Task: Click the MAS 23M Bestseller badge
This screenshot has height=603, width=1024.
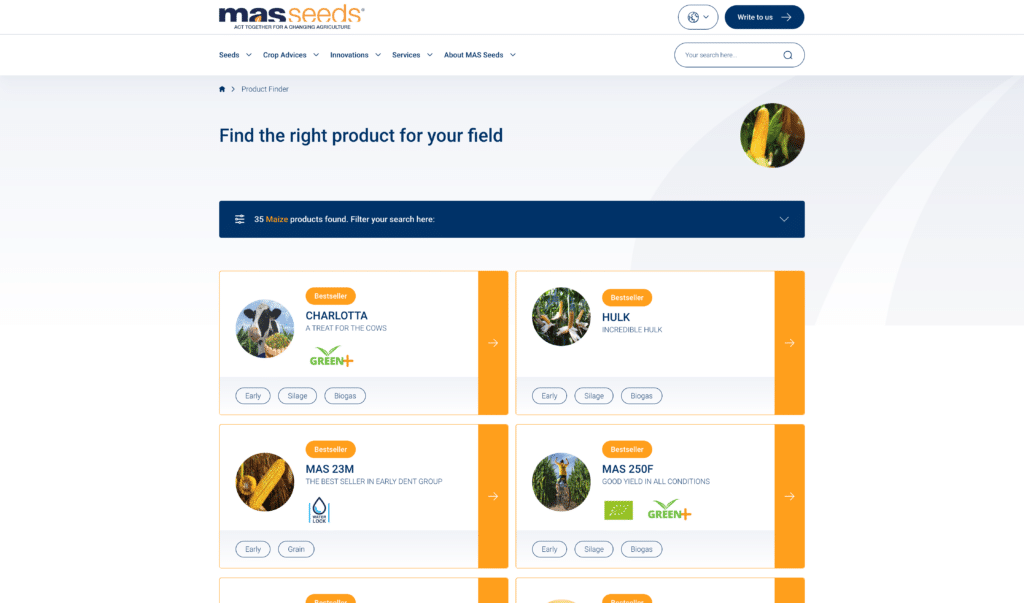Action: coord(330,449)
